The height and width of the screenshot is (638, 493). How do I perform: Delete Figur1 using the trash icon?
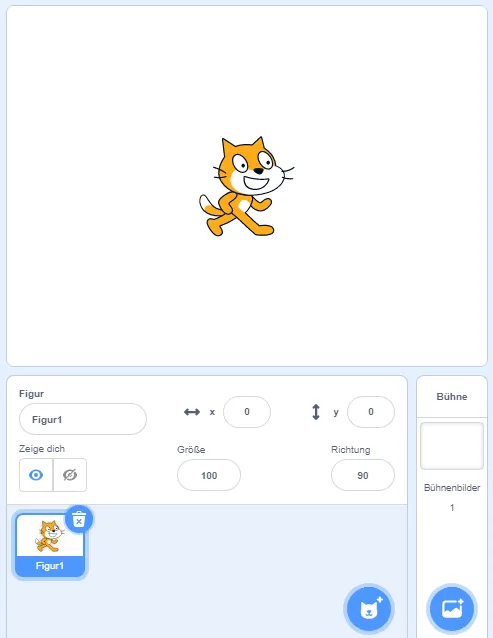pos(79,520)
